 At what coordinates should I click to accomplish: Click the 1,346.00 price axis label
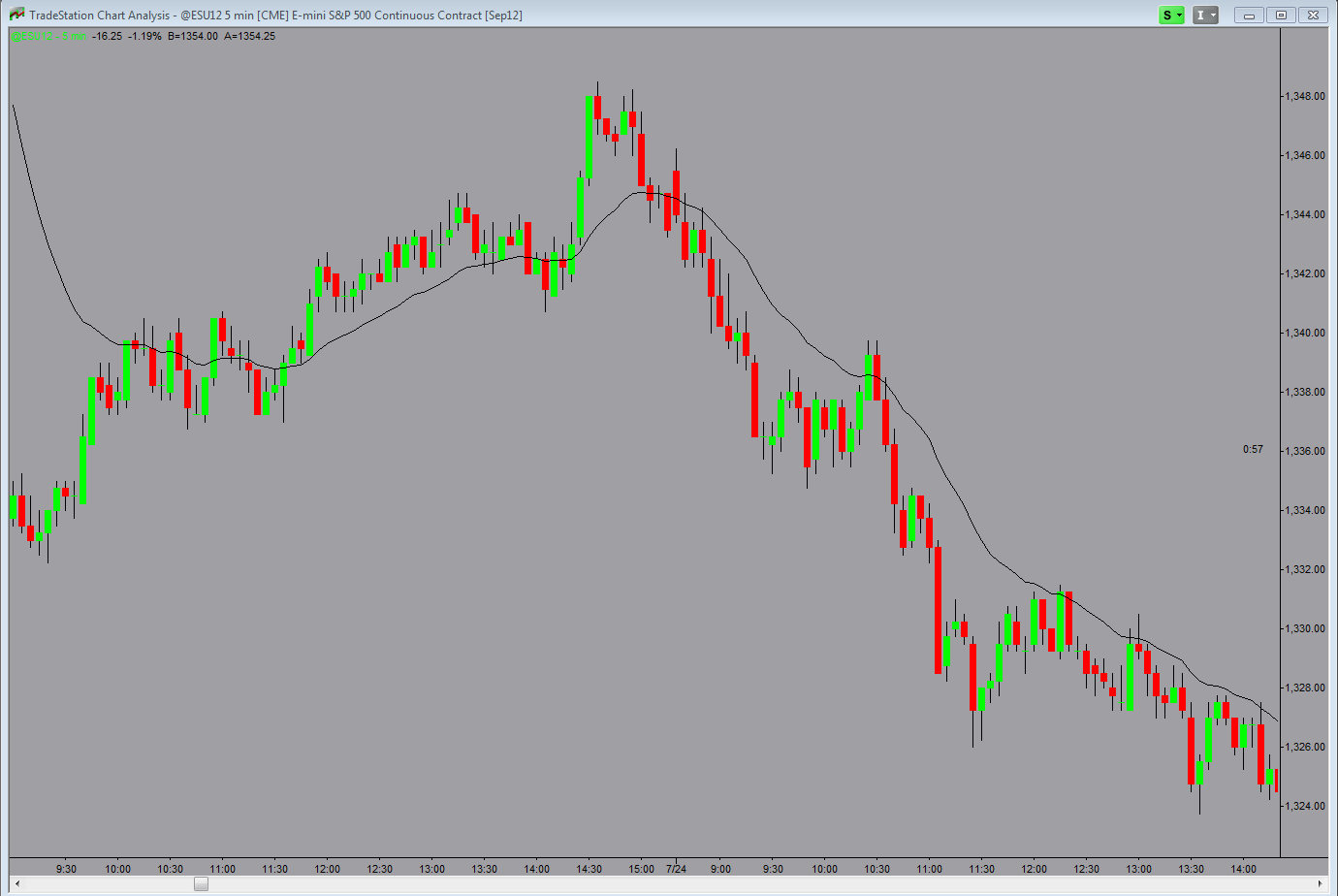[1305, 155]
